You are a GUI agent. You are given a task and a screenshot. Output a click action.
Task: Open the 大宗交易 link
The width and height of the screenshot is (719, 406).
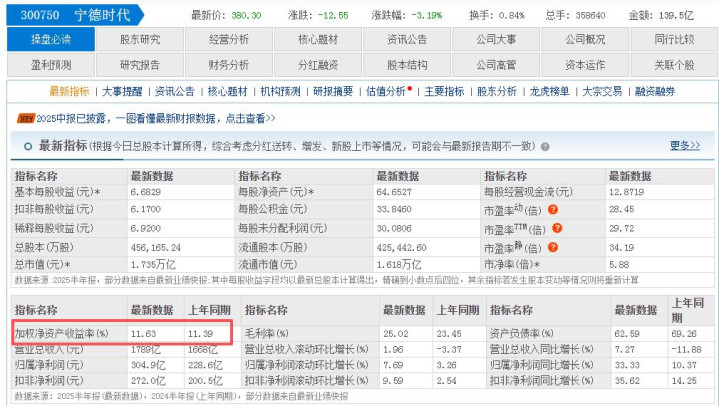pos(602,91)
